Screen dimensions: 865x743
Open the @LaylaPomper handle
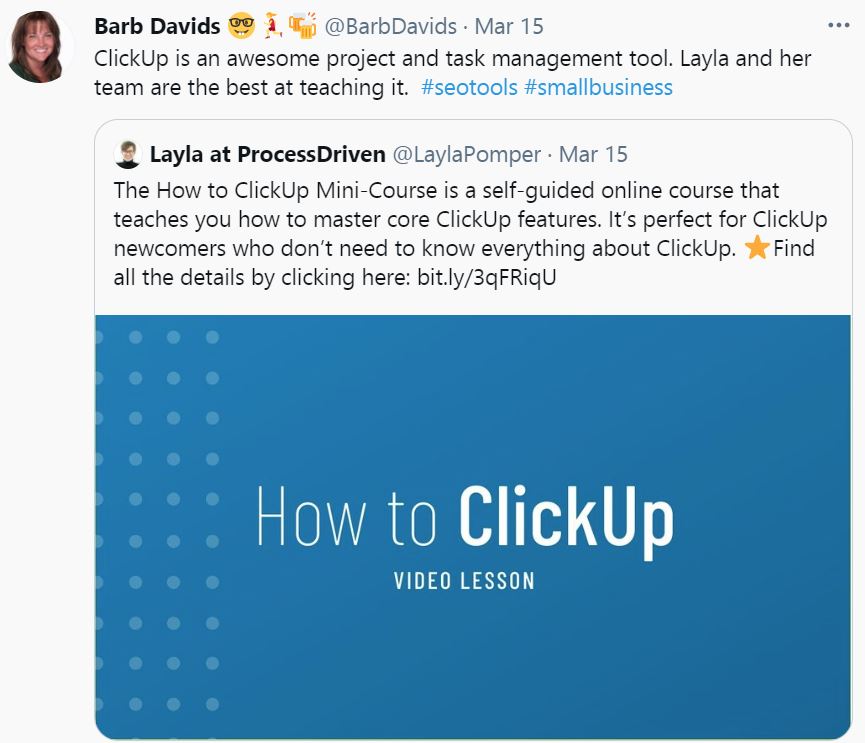coord(467,154)
